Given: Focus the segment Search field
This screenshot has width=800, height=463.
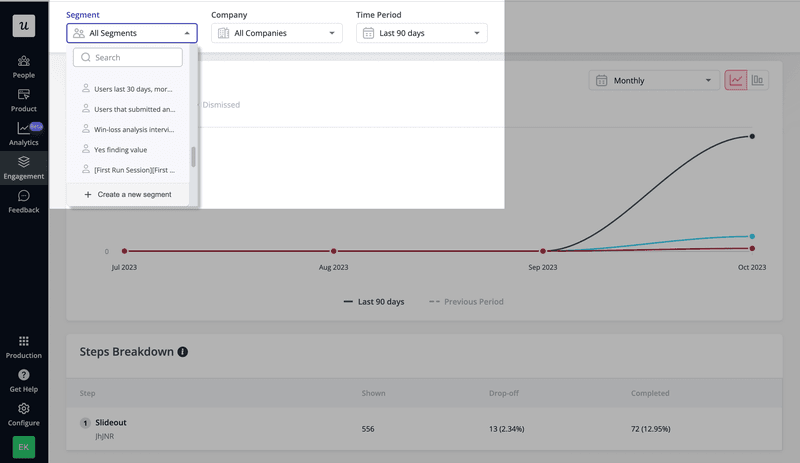Looking at the screenshot, I should tap(128, 57).
